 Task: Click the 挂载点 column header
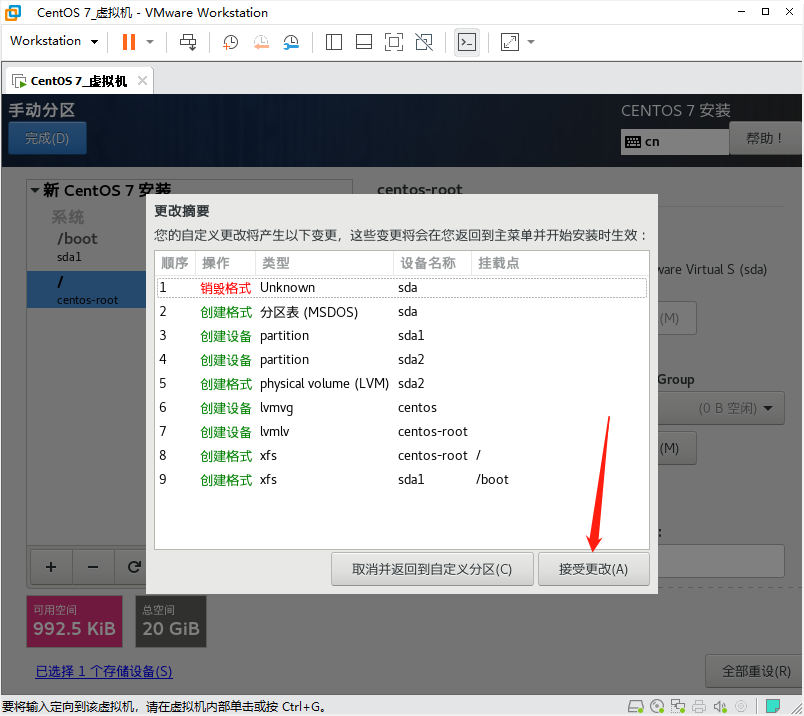pyautogui.click(x=560, y=263)
